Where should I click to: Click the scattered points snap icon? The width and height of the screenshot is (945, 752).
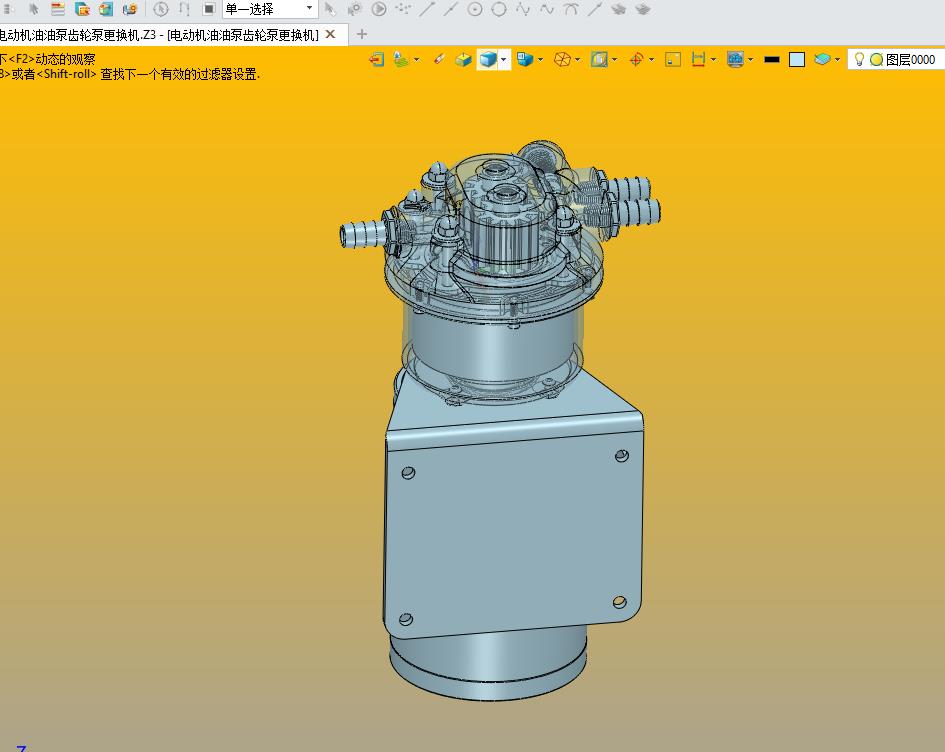point(403,9)
